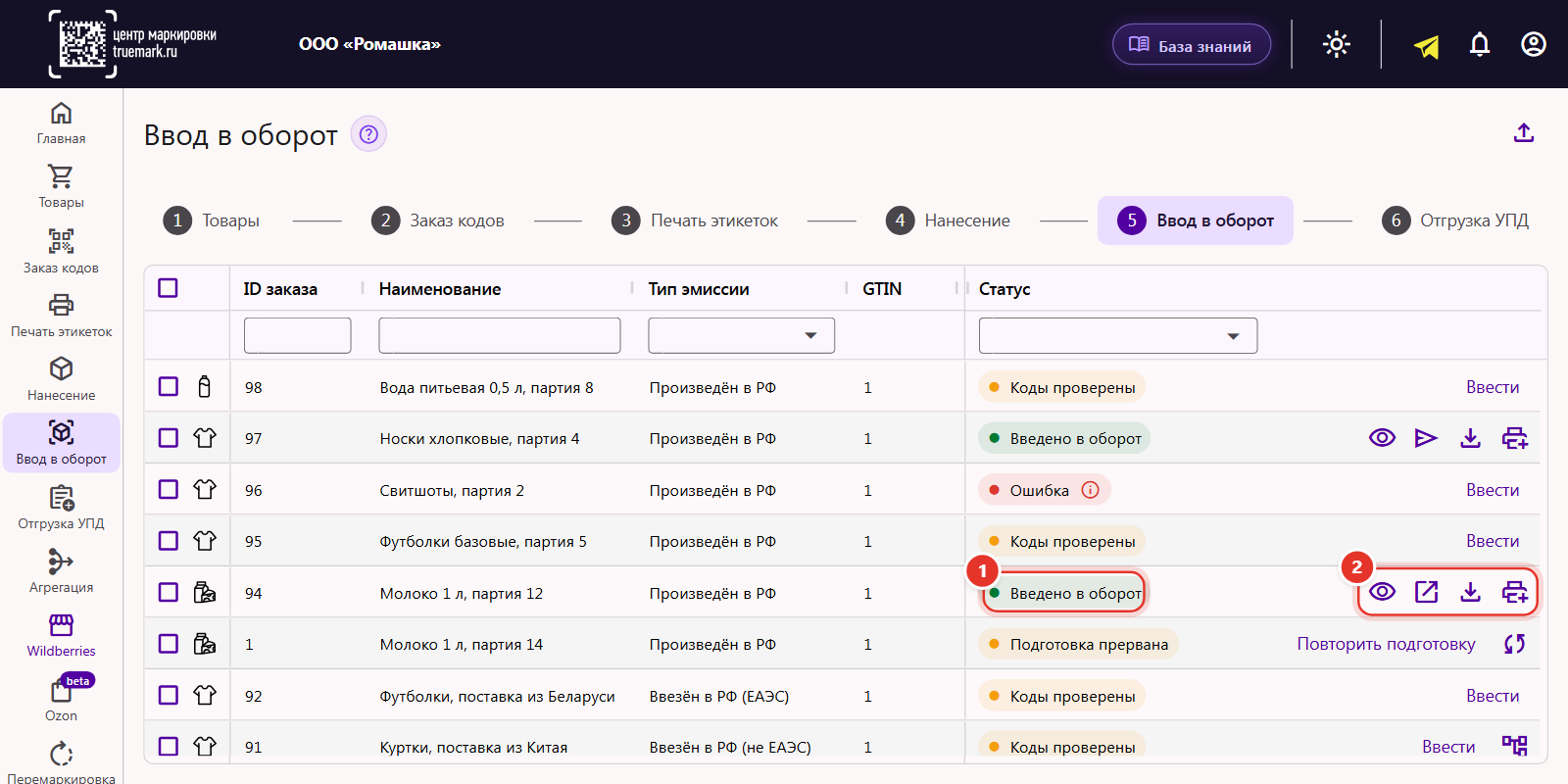The image size is (1568, 784).
Task: Click the help question mark beside Ввод в оборот
Action: 368,134
